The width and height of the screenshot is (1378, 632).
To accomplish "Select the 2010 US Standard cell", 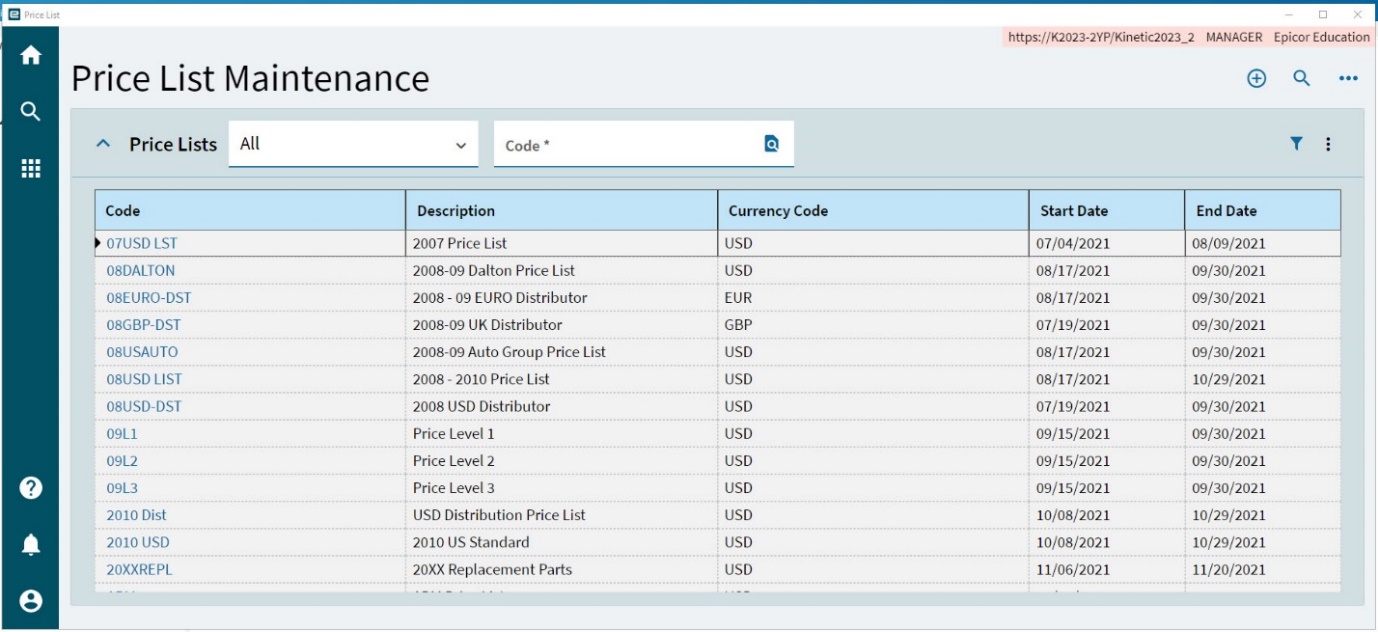I will (x=562, y=542).
